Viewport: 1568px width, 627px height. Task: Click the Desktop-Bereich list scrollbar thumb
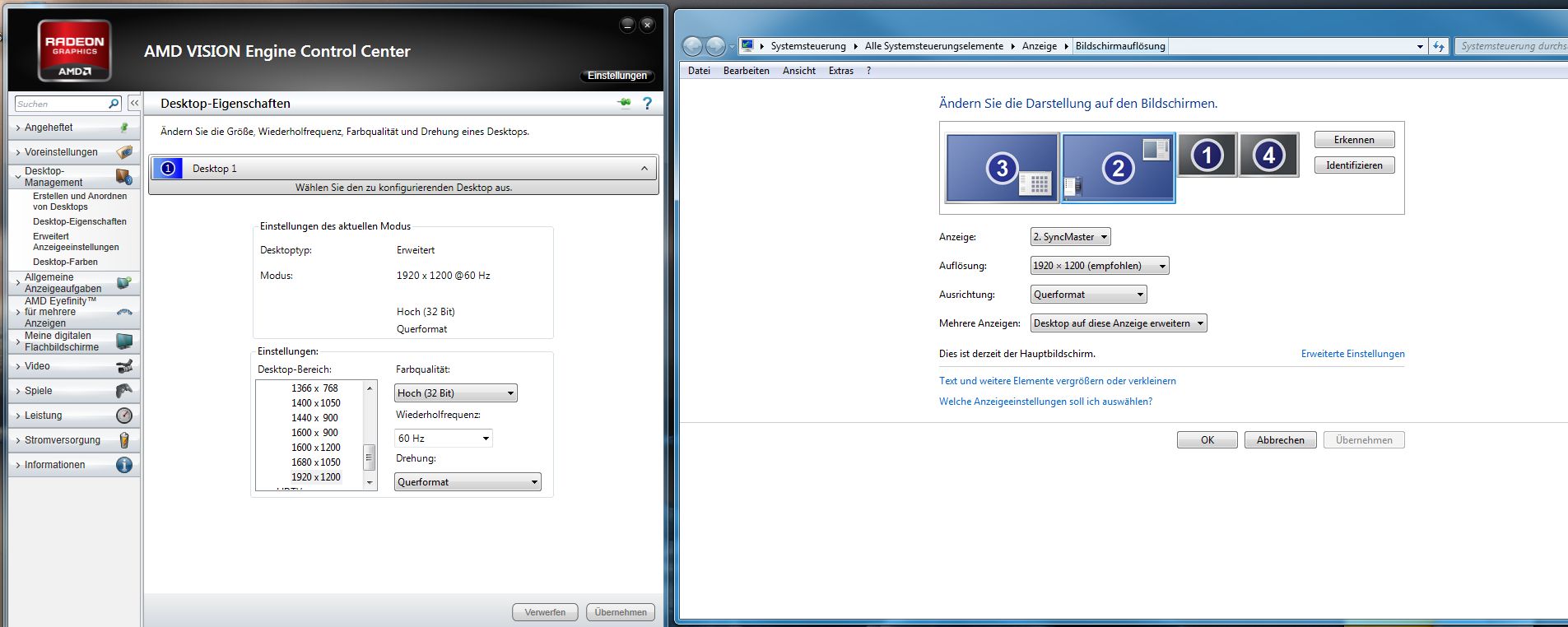pos(370,457)
